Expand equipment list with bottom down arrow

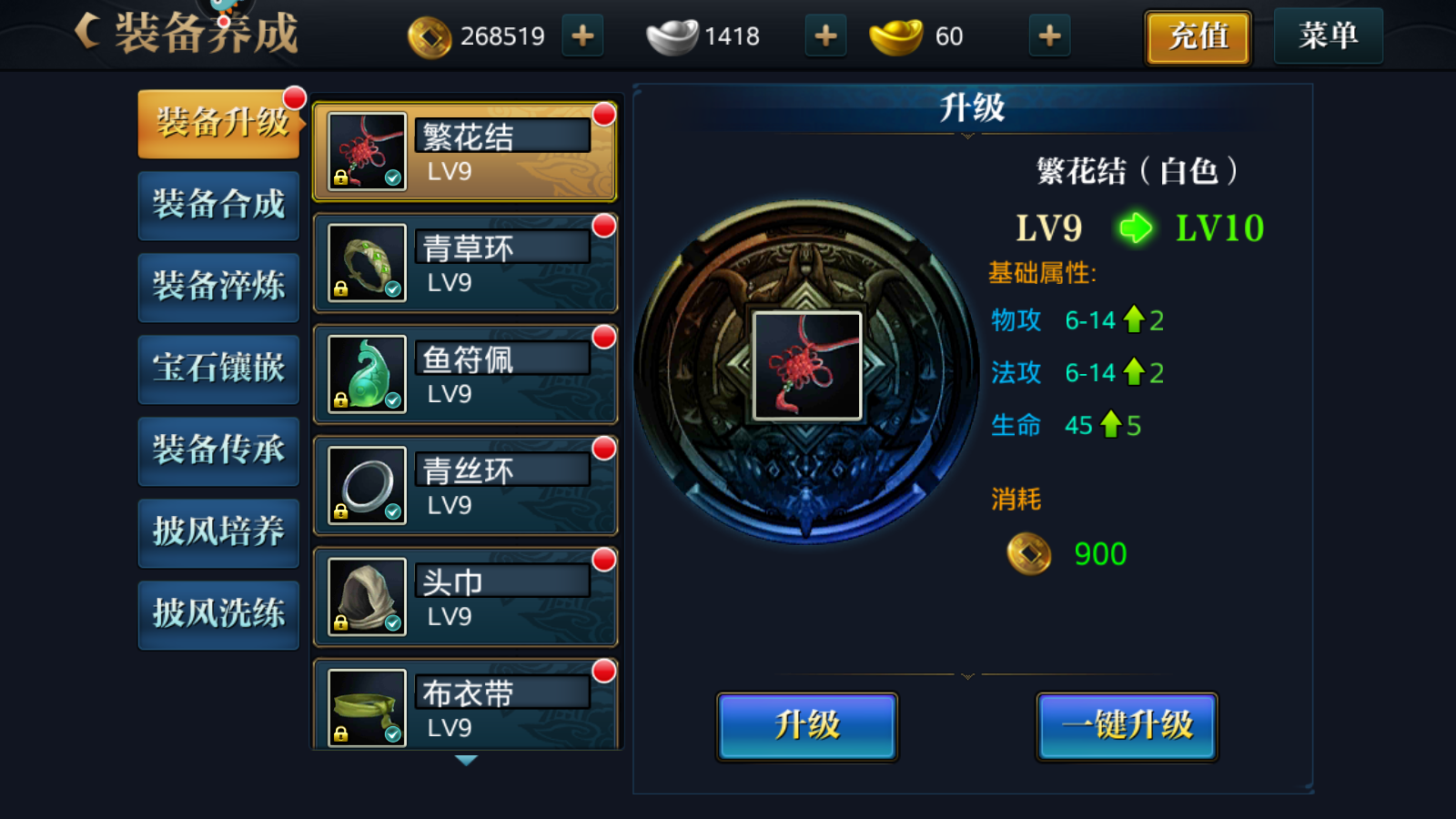[466, 761]
